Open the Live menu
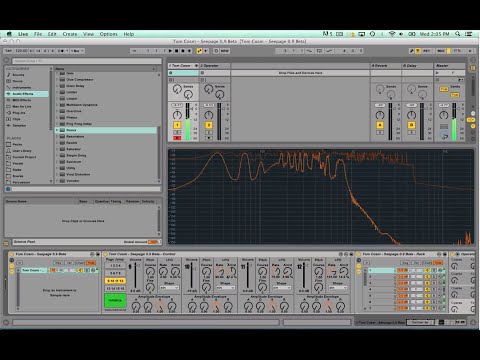Screen dimensions: 480x360 point(23,34)
